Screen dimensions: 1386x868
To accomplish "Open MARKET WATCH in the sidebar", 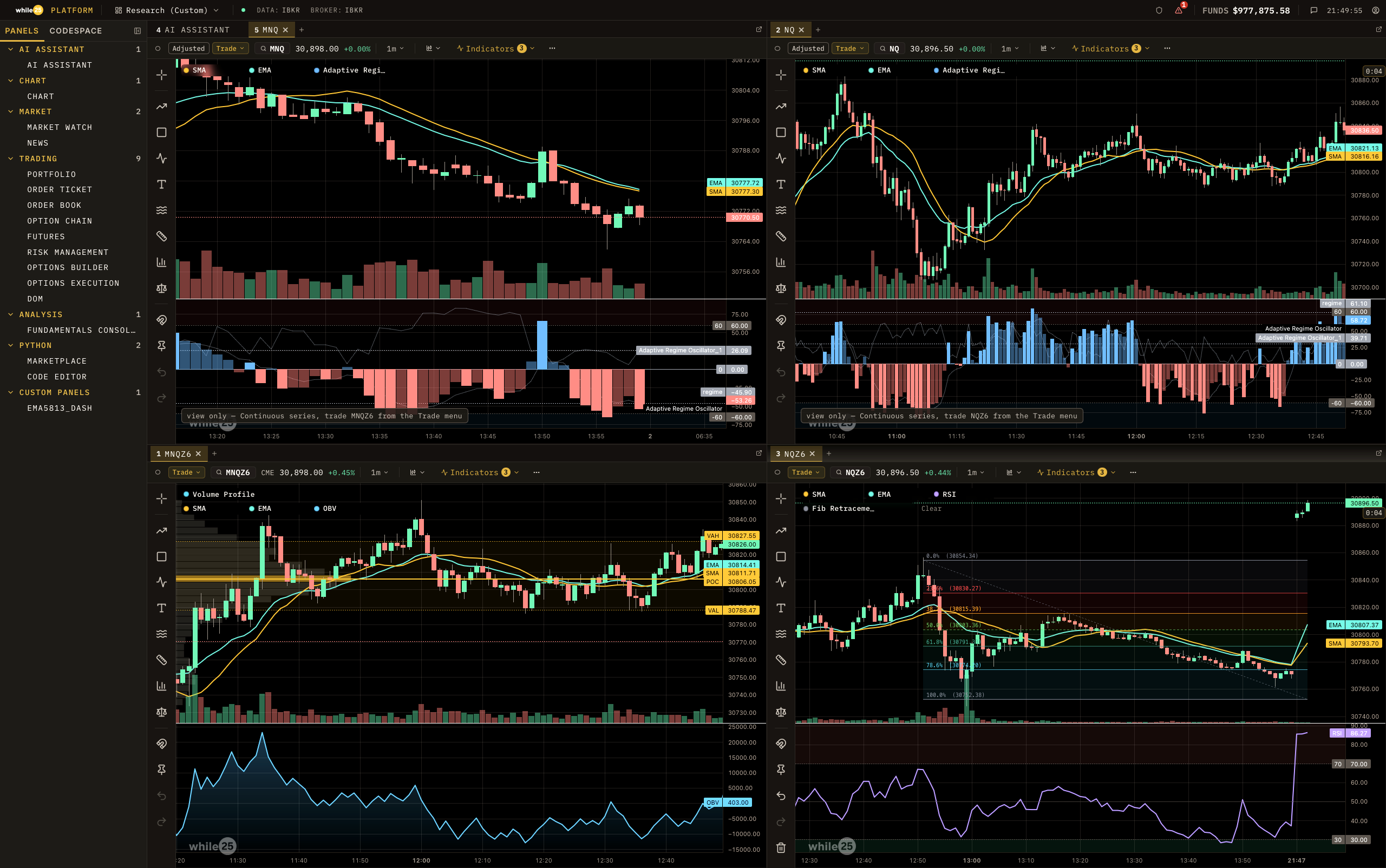I will pyautogui.click(x=60, y=128).
